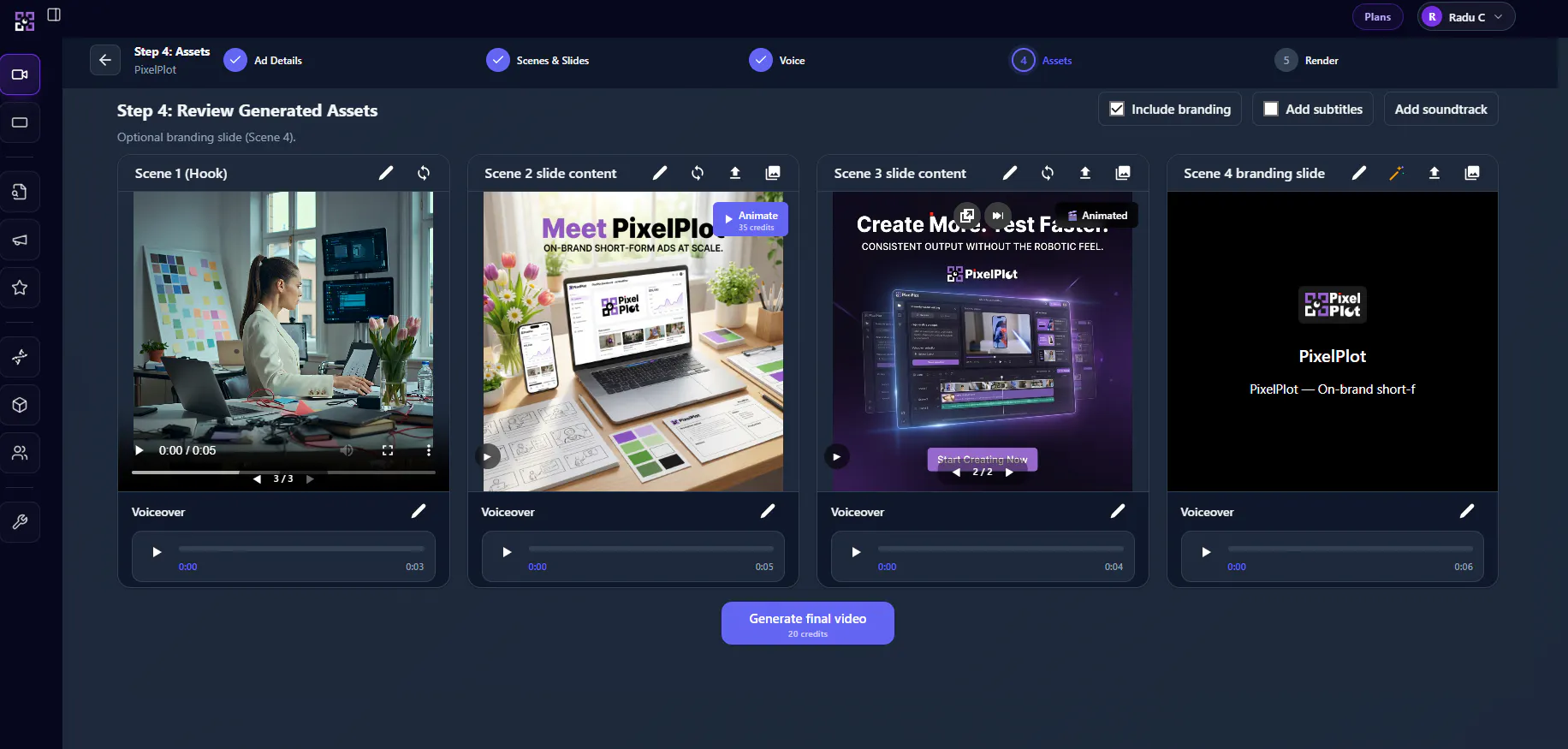Edit Scene 3 slide content with pencil
The image size is (1568, 749).
pos(1010,173)
